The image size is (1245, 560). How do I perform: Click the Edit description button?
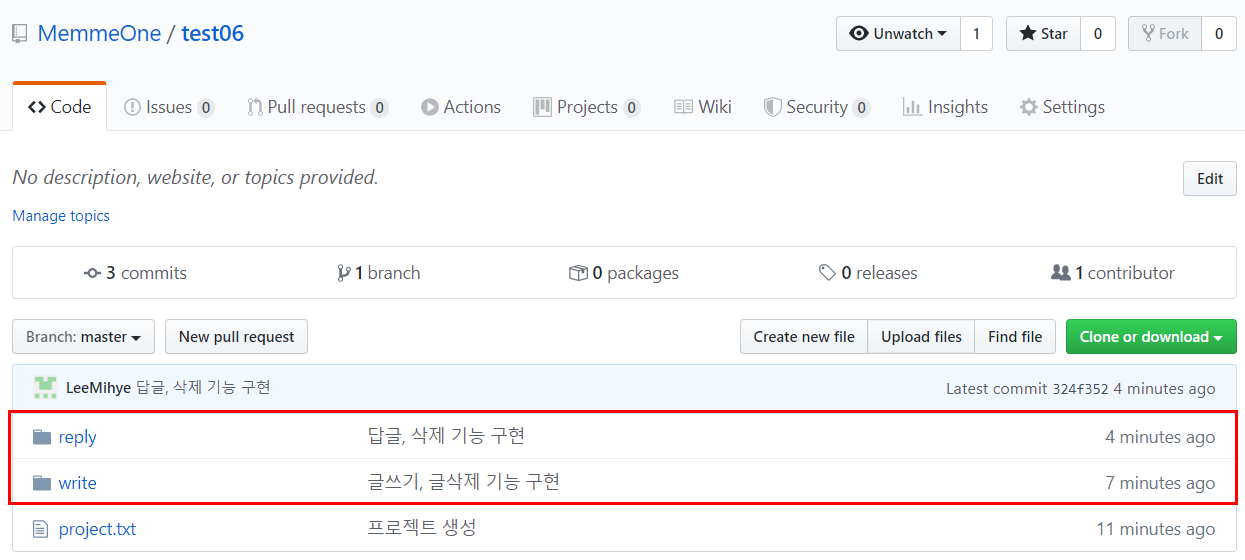(x=1210, y=179)
